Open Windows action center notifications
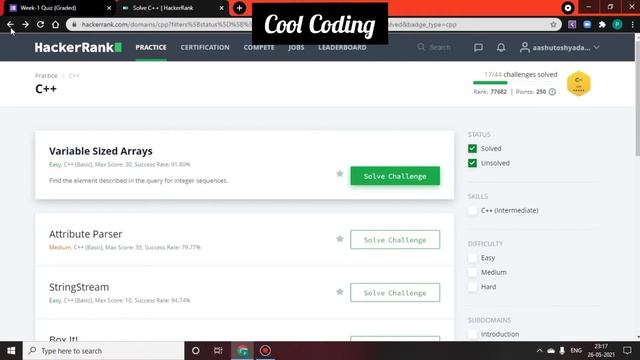 [x=627, y=351]
